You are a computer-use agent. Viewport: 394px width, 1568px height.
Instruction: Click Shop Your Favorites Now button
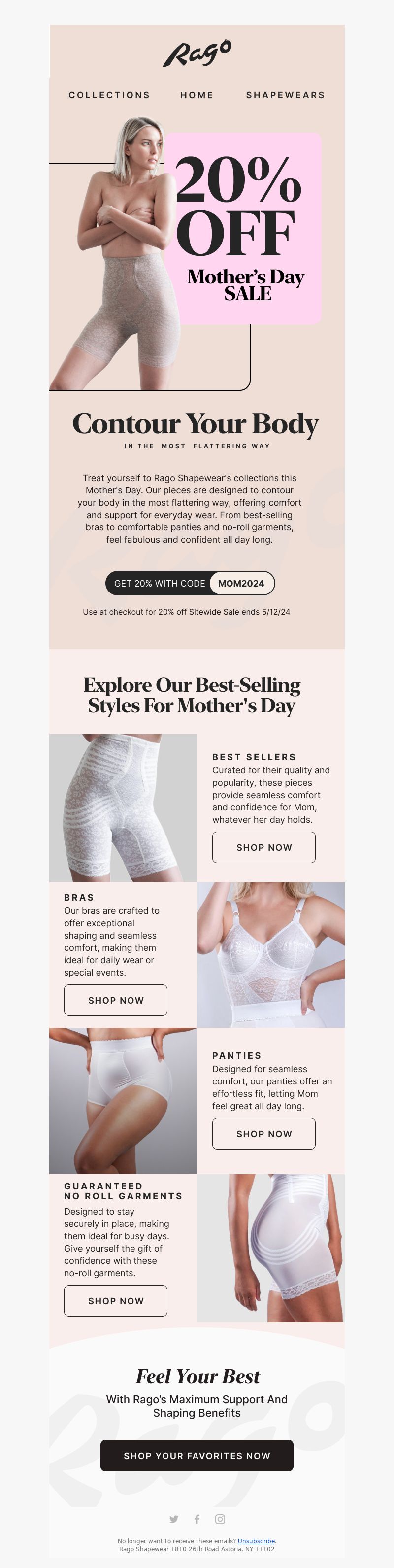[x=197, y=1456]
